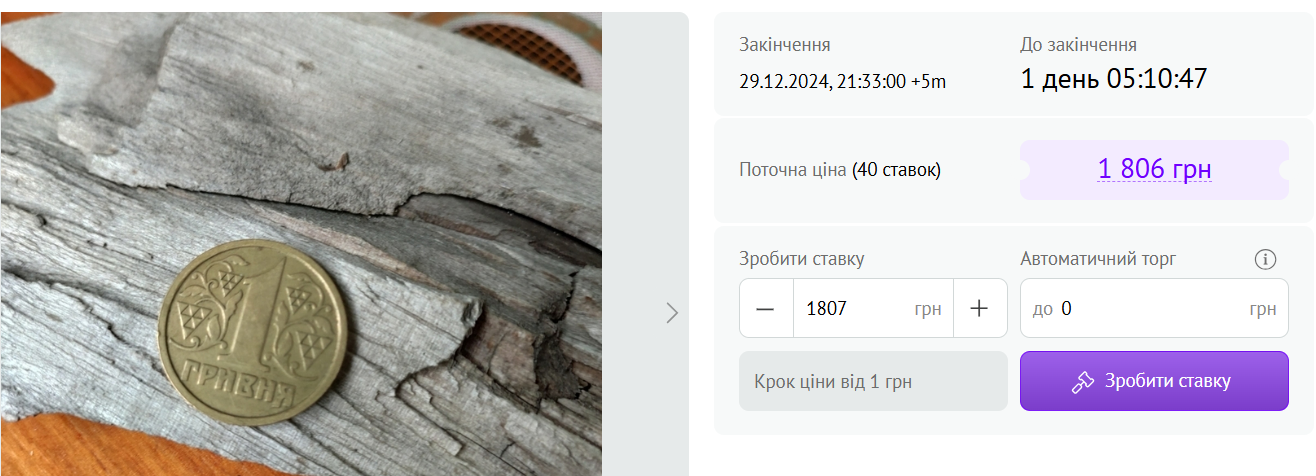Click the countdown timer 1 день 05:10:47
The height and width of the screenshot is (476, 1316).
(1114, 79)
